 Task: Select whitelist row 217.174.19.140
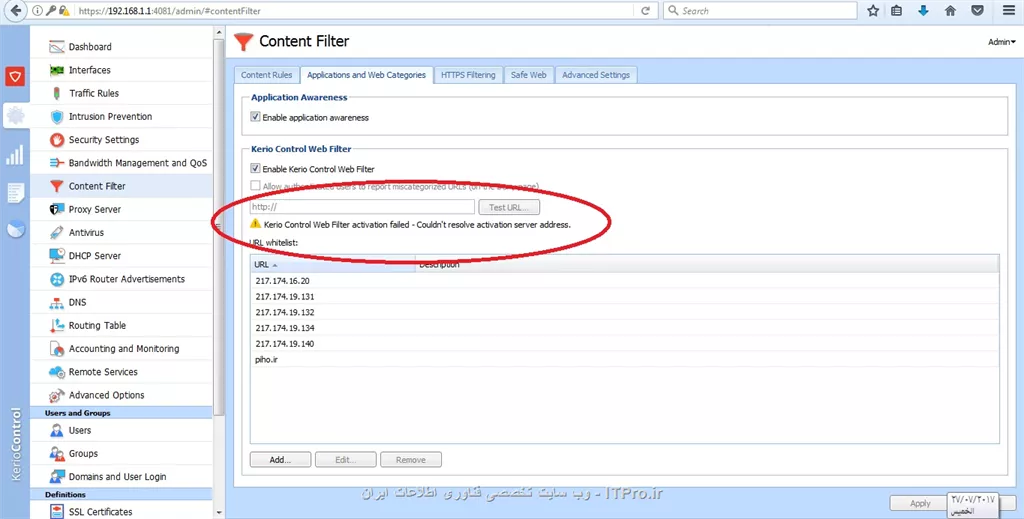(x=624, y=343)
